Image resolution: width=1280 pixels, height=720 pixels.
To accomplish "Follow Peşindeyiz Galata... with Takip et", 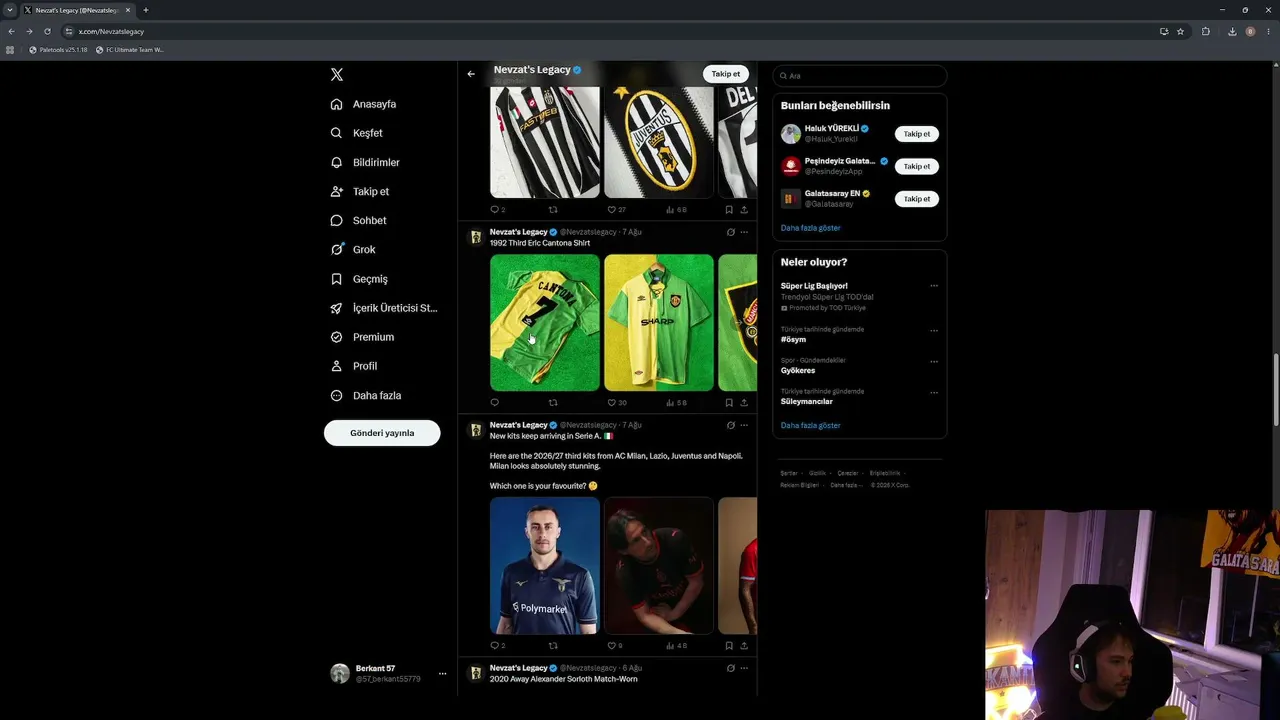I will 916,166.
